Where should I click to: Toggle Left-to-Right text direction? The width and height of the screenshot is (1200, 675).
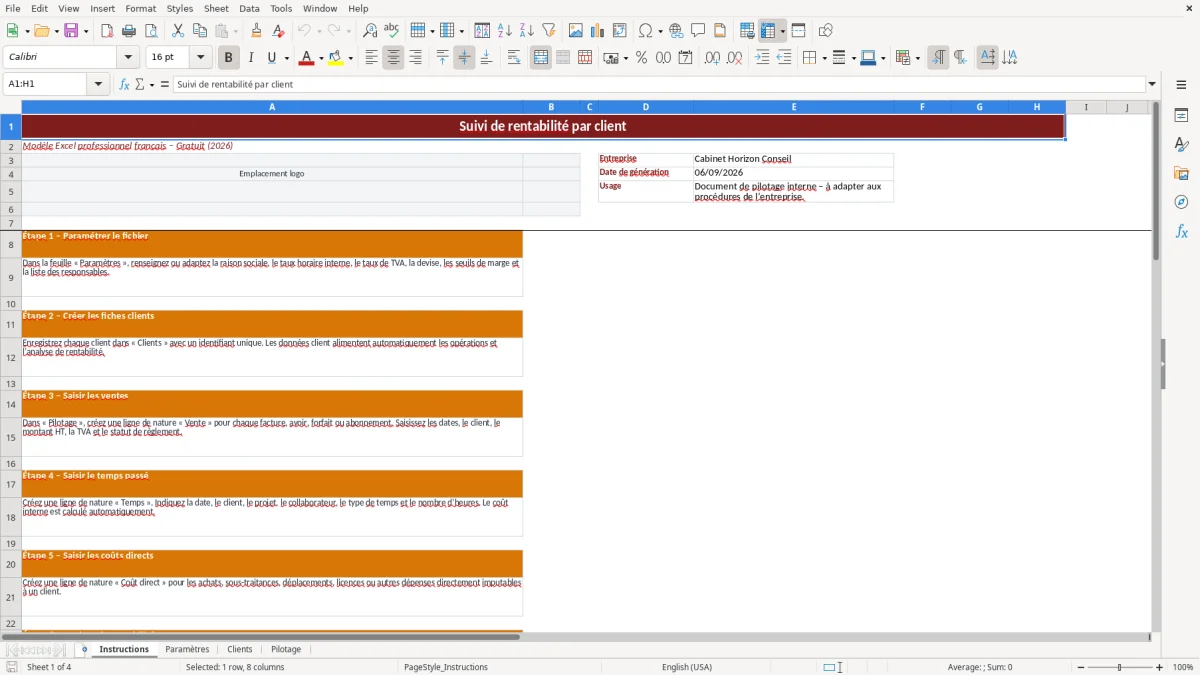click(938, 58)
